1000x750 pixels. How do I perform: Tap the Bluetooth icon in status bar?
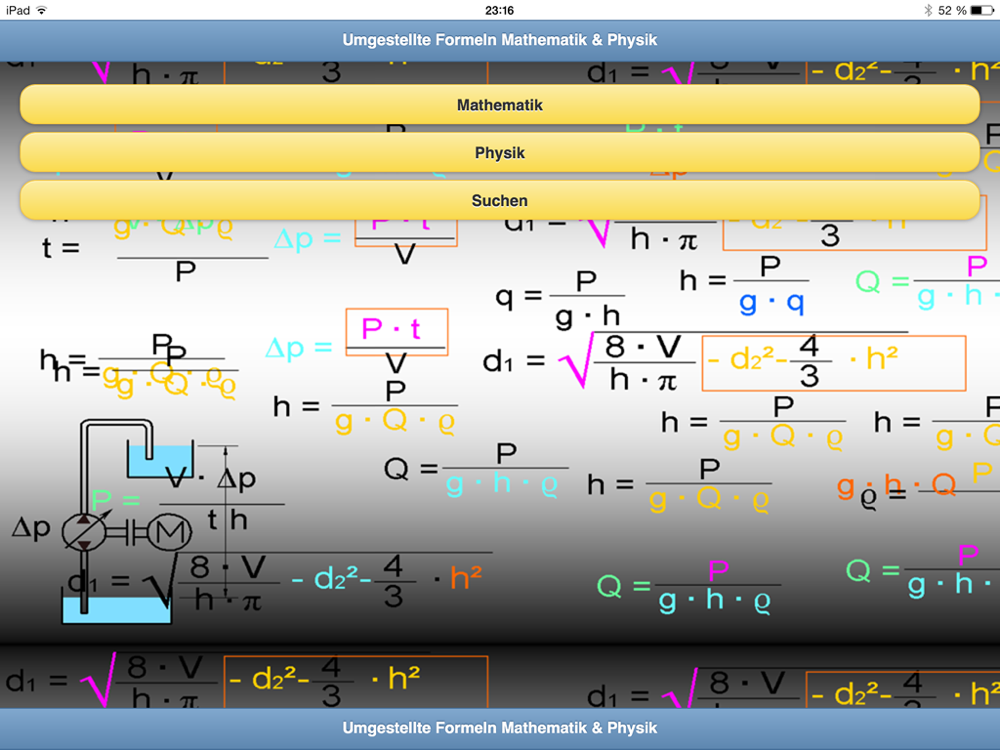point(928,10)
